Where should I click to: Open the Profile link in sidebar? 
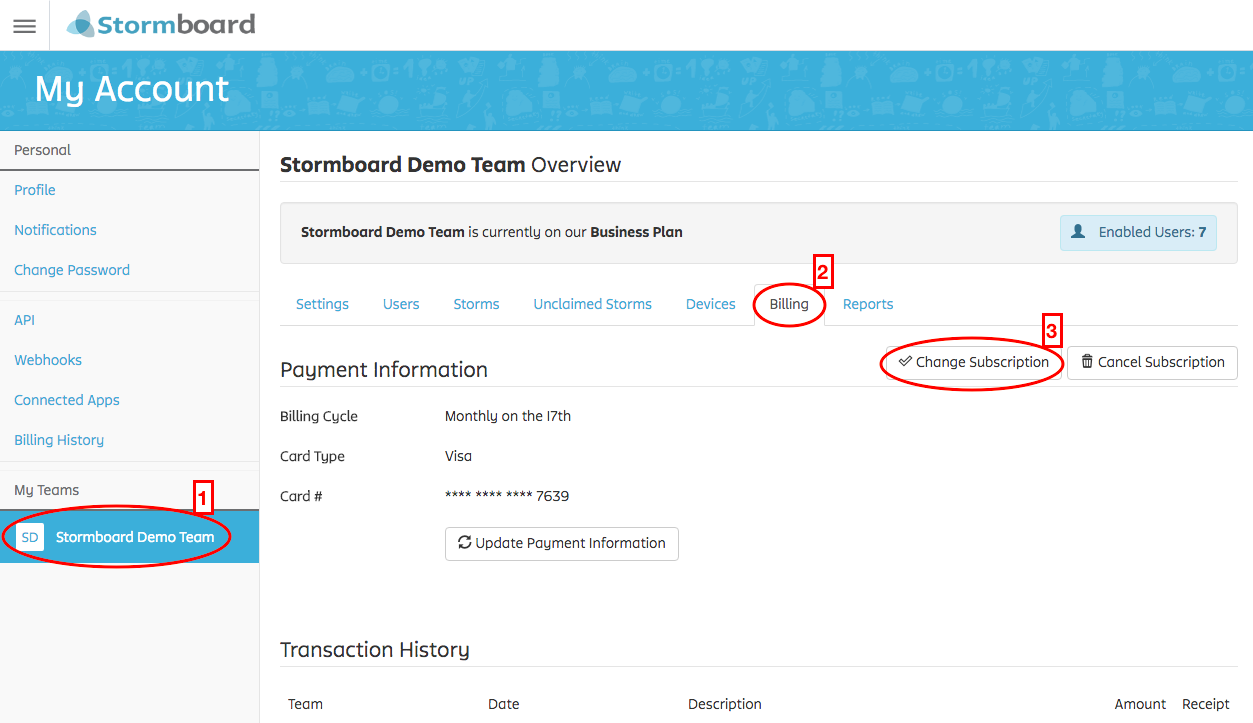tap(35, 190)
